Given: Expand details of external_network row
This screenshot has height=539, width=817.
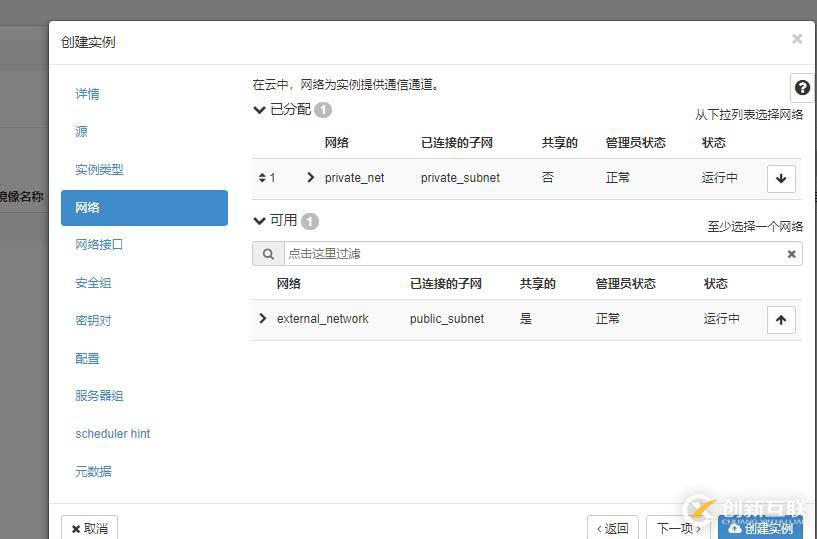Looking at the screenshot, I should click(x=263, y=318).
